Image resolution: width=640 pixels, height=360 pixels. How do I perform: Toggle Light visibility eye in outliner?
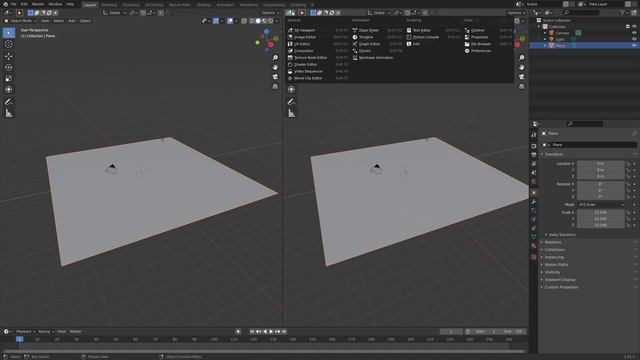tap(634, 39)
